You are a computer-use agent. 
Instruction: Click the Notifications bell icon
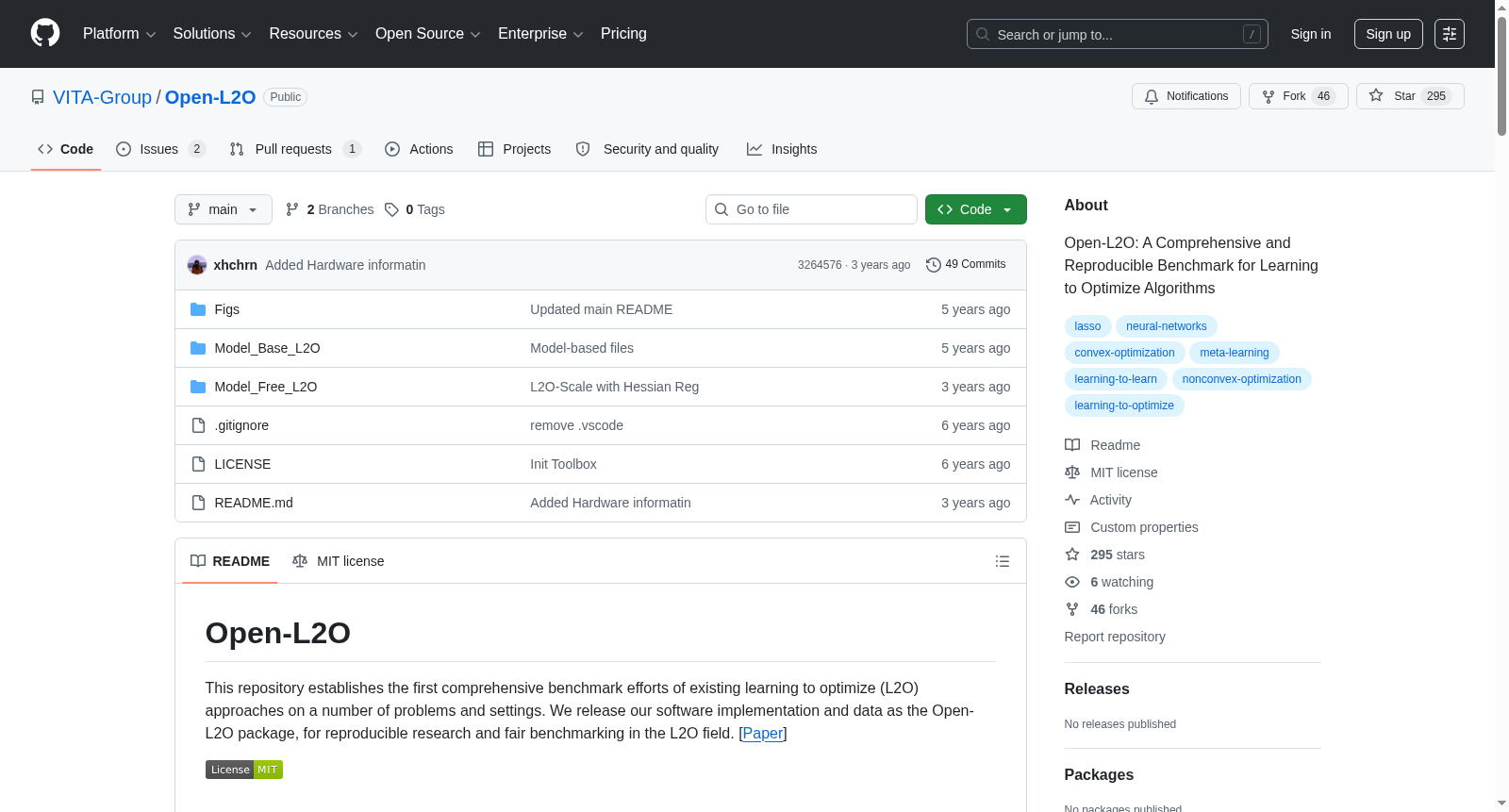(x=1152, y=96)
